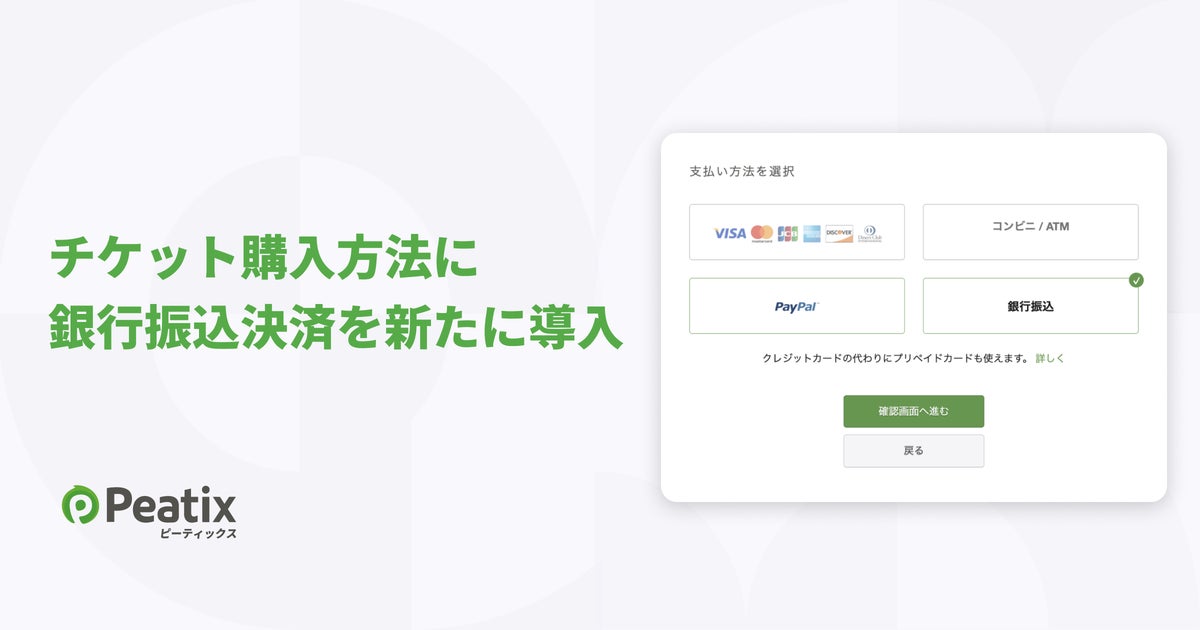
Task: Click the チケット購入方法に headline line
Action: (x=263, y=259)
